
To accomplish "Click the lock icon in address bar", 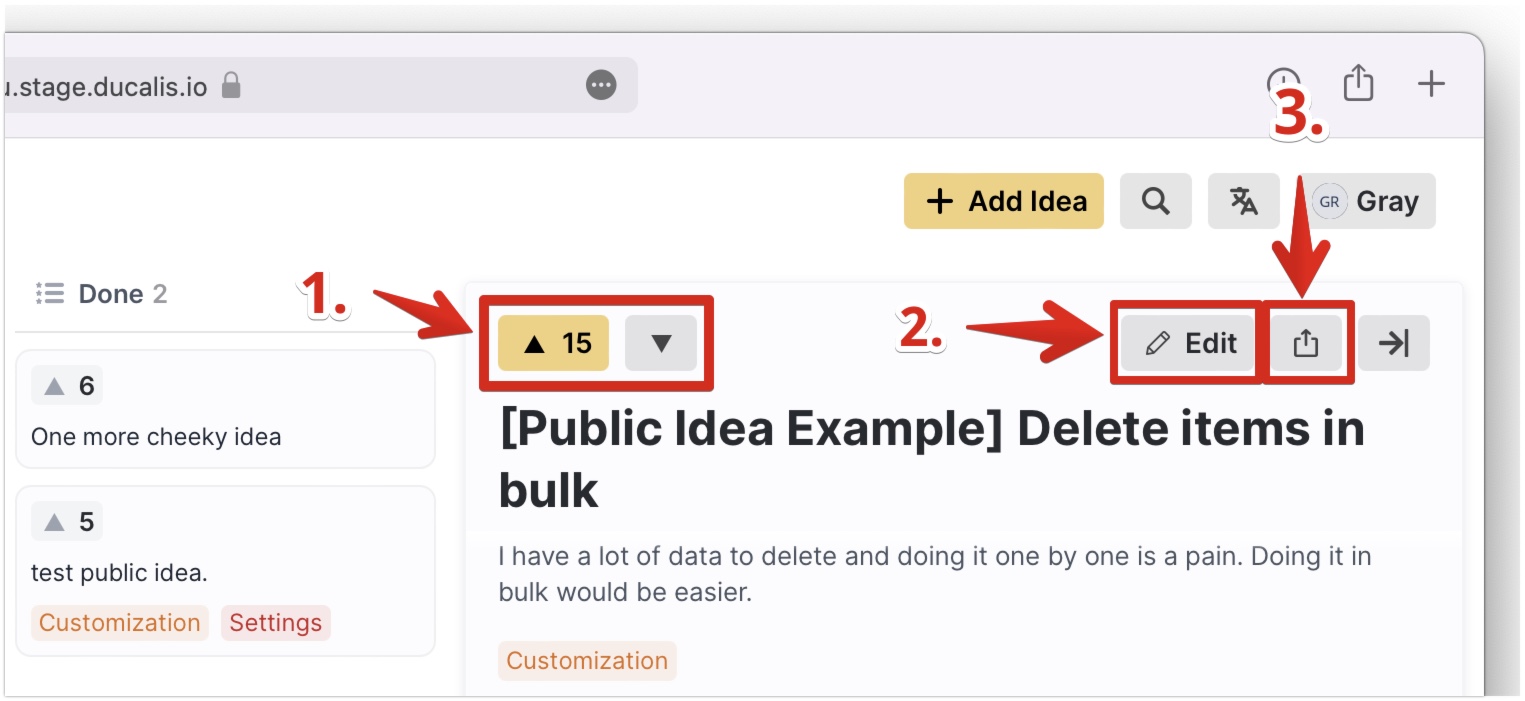I will tap(231, 85).
